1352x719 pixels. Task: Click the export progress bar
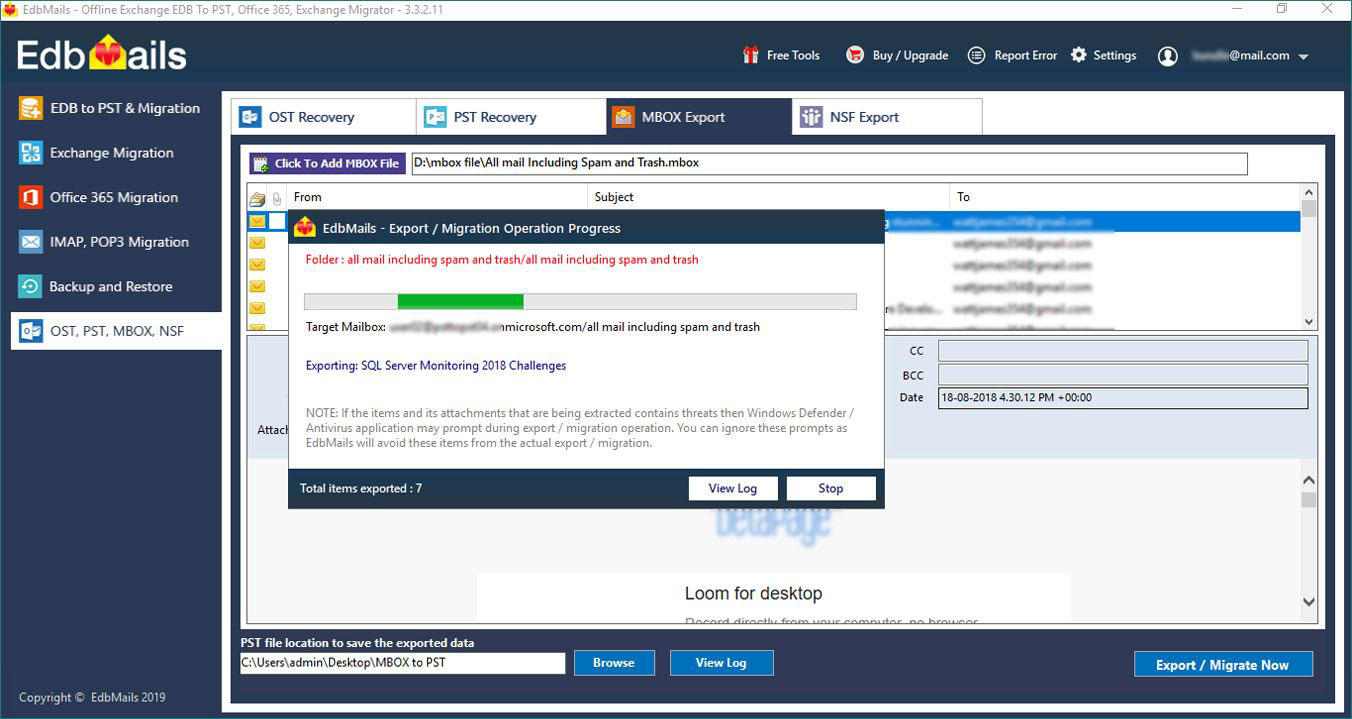pos(580,301)
